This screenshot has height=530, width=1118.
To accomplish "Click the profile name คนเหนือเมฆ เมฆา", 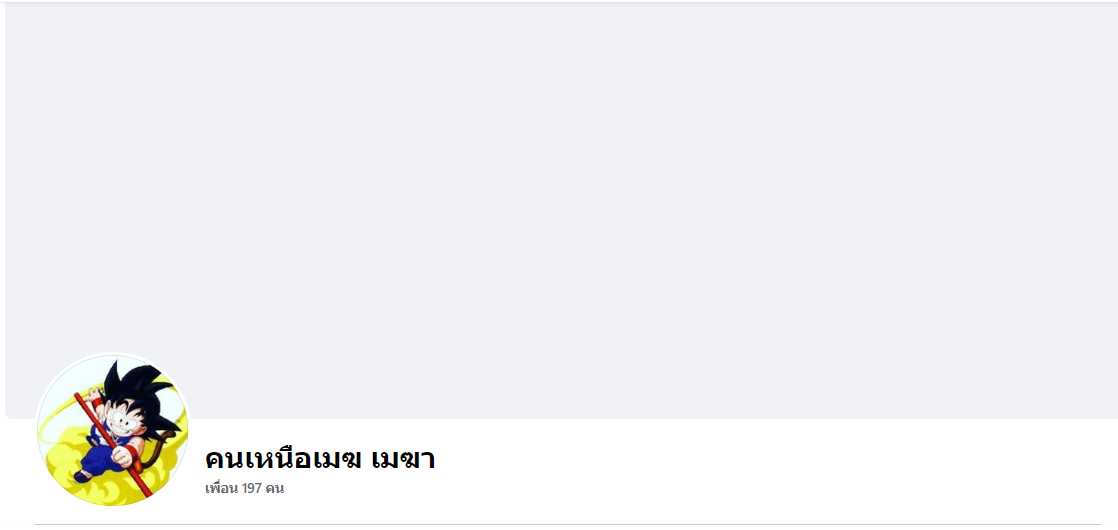I will pos(319,459).
